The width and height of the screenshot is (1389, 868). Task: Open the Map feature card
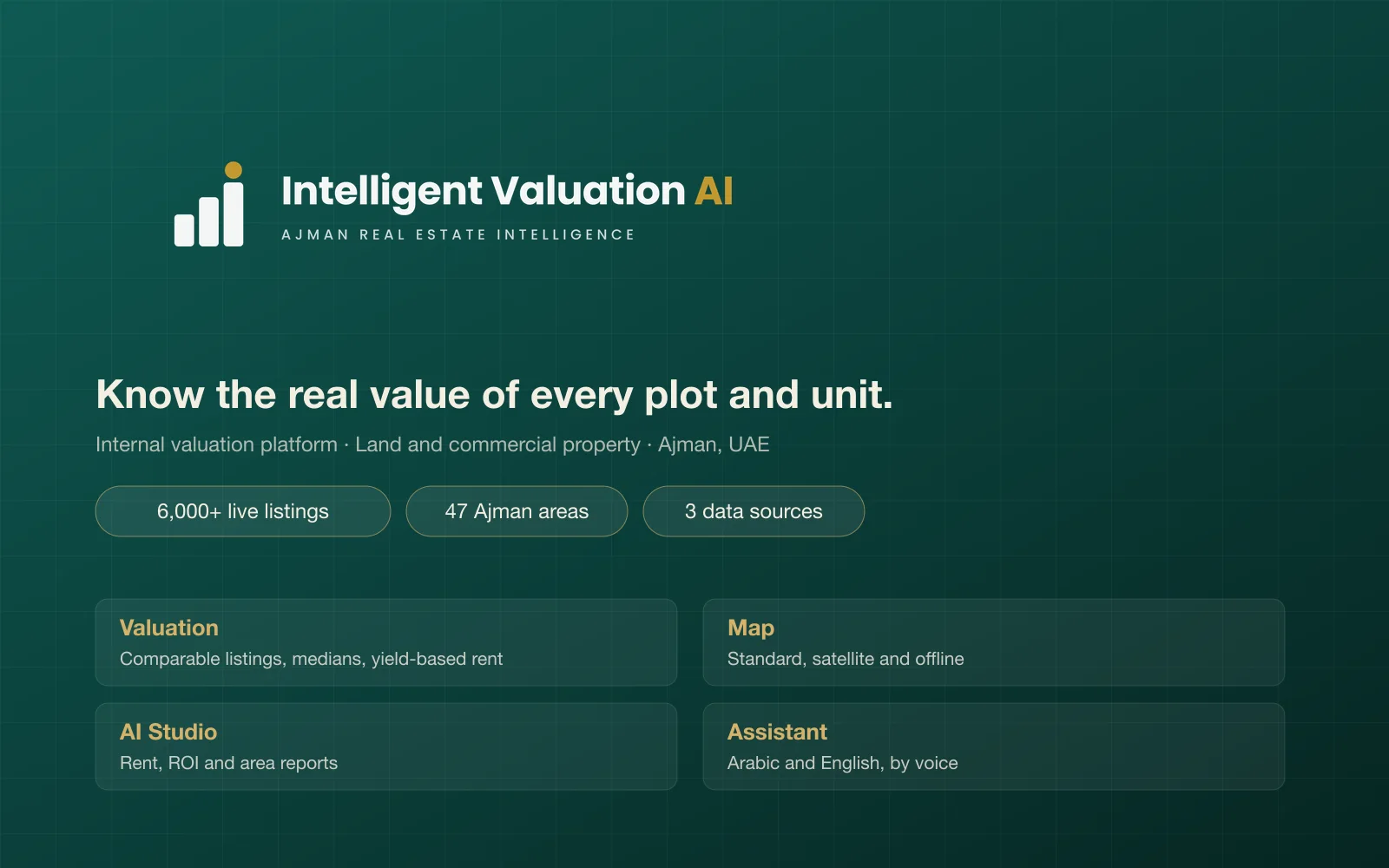994,642
